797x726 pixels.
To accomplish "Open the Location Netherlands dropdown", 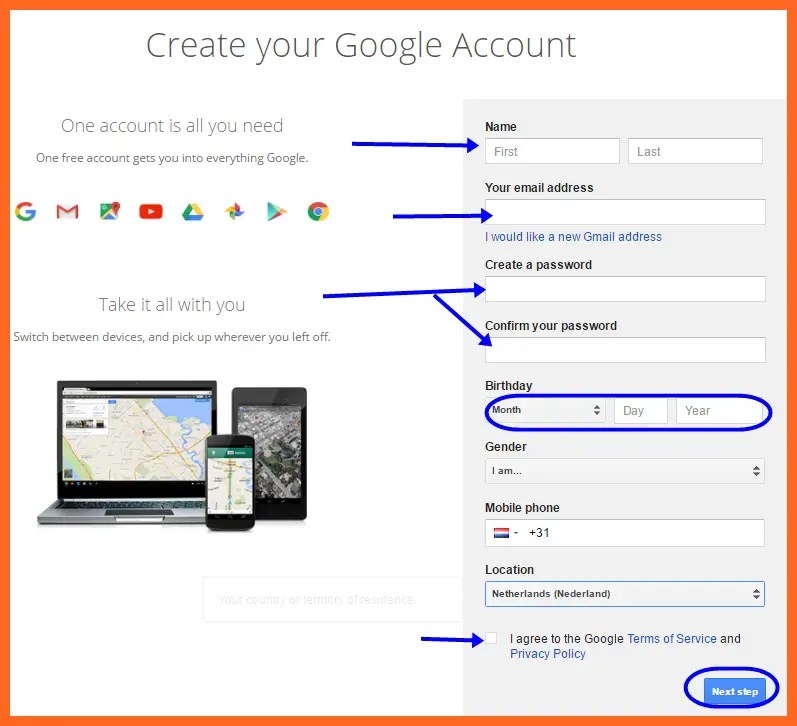I will point(625,594).
